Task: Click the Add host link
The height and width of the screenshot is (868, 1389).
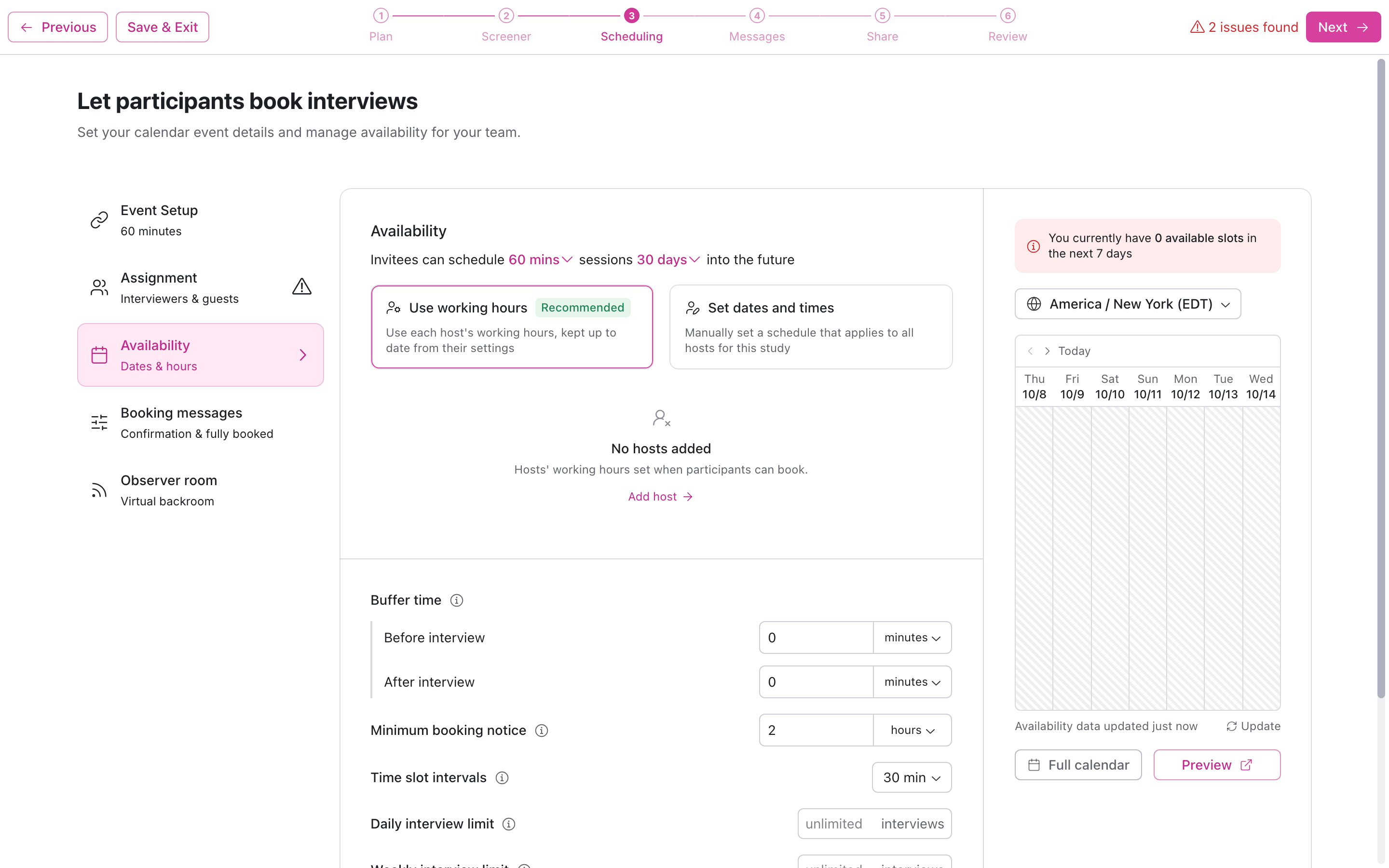Action: (x=661, y=497)
